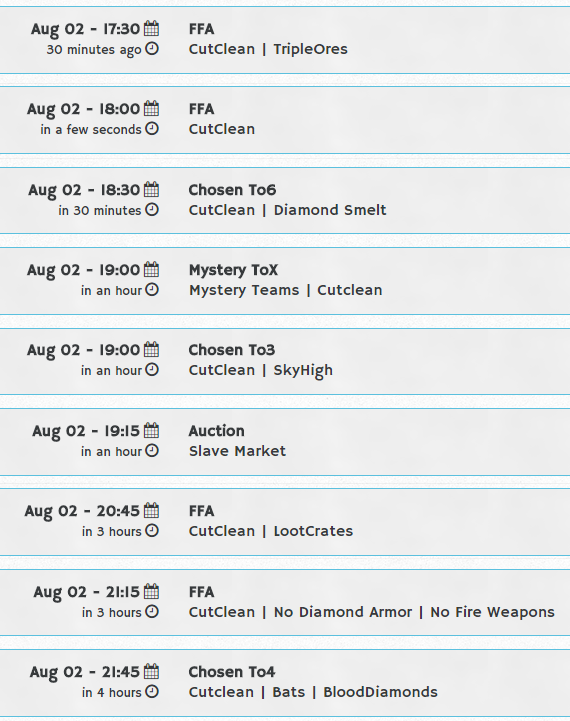Select the Chosen To3 match title
Viewport: 570px width, 721px height.
tap(232, 349)
